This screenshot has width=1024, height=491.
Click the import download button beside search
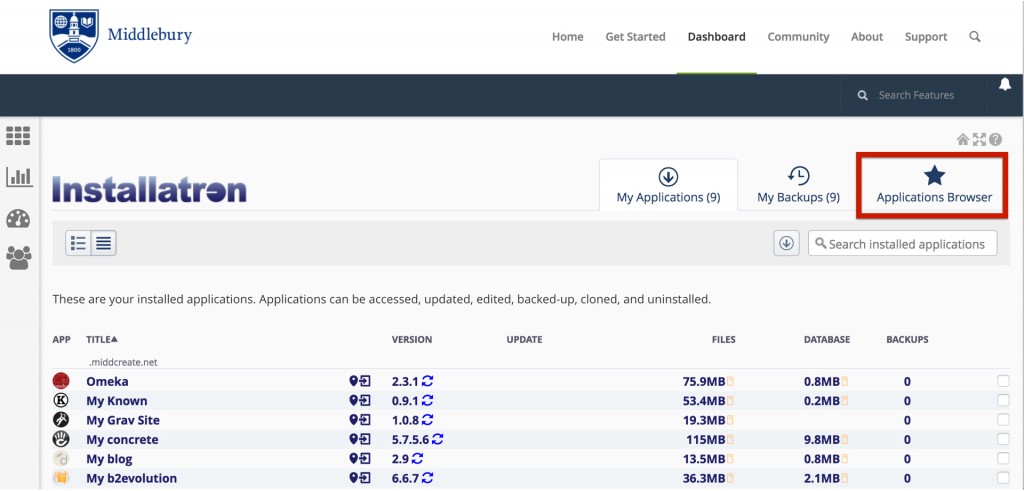pyautogui.click(x=786, y=243)
